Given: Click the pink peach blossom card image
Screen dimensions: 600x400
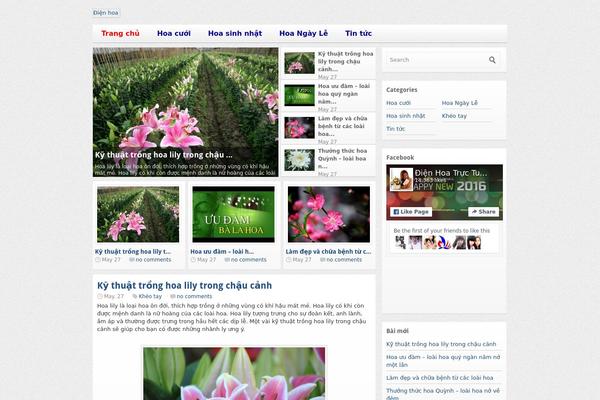Looking at the screenshot, I should [329, 214].
